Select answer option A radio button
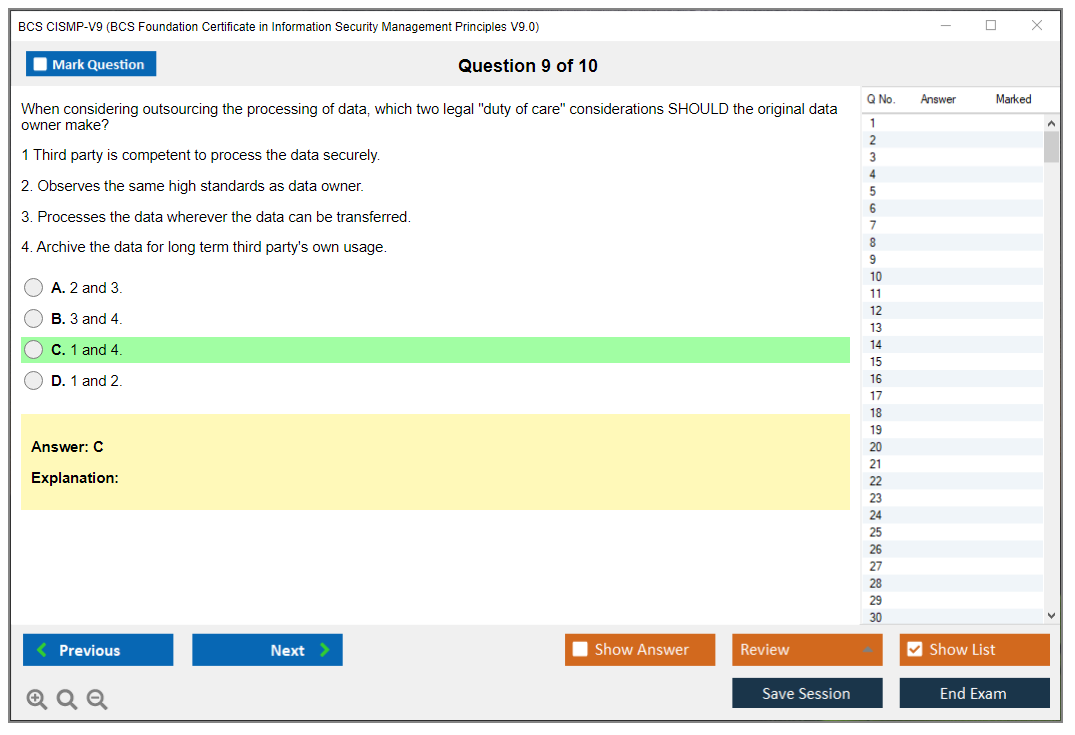The height and width of the screenshot is (735, 1075). [x=34, y=288]
